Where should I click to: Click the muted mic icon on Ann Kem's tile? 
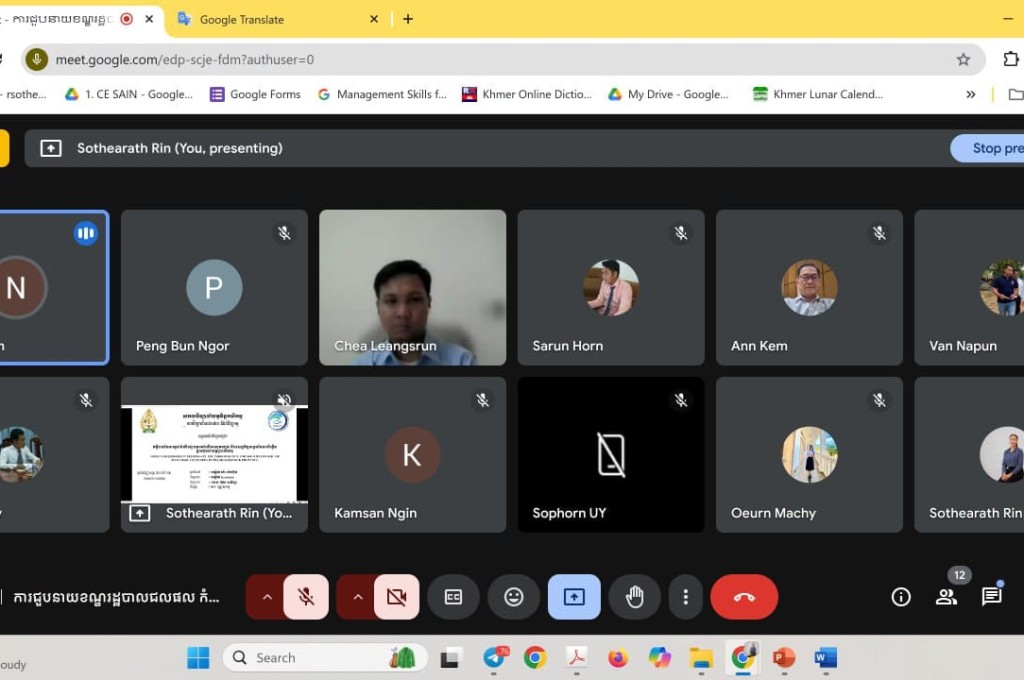coord(880,233)
